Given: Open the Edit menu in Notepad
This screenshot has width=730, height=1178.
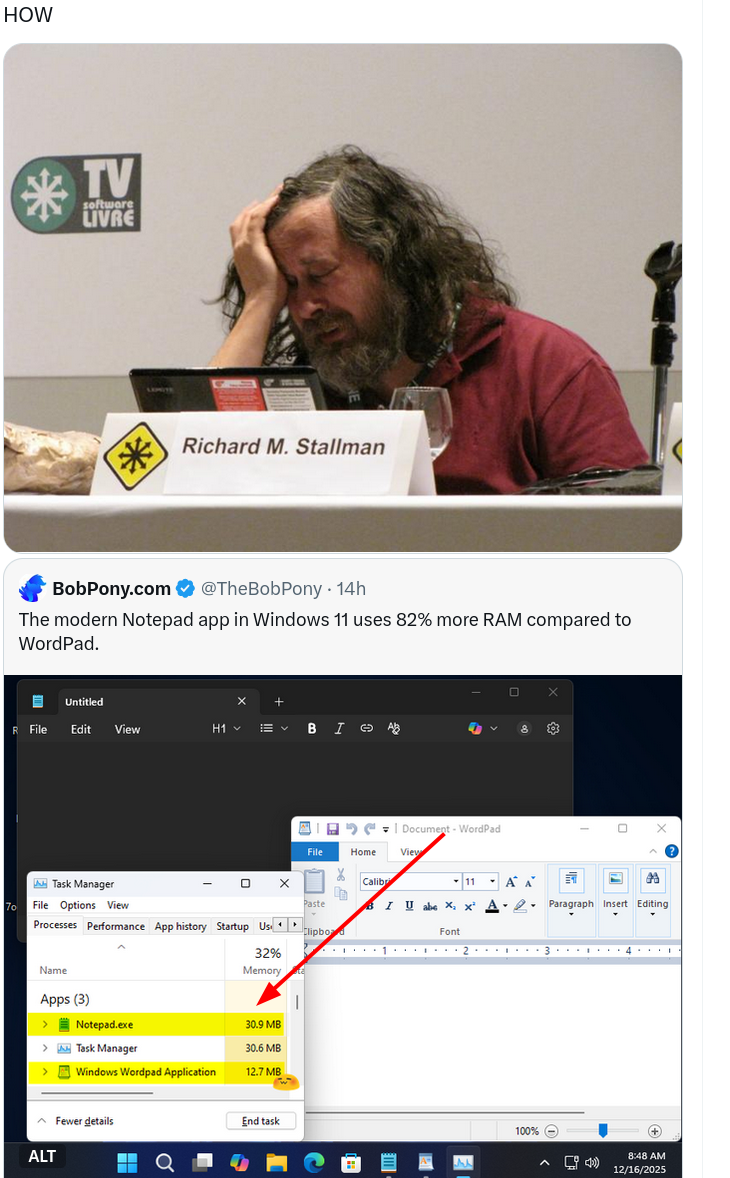Looking at the screenshot, I should 80,729.
